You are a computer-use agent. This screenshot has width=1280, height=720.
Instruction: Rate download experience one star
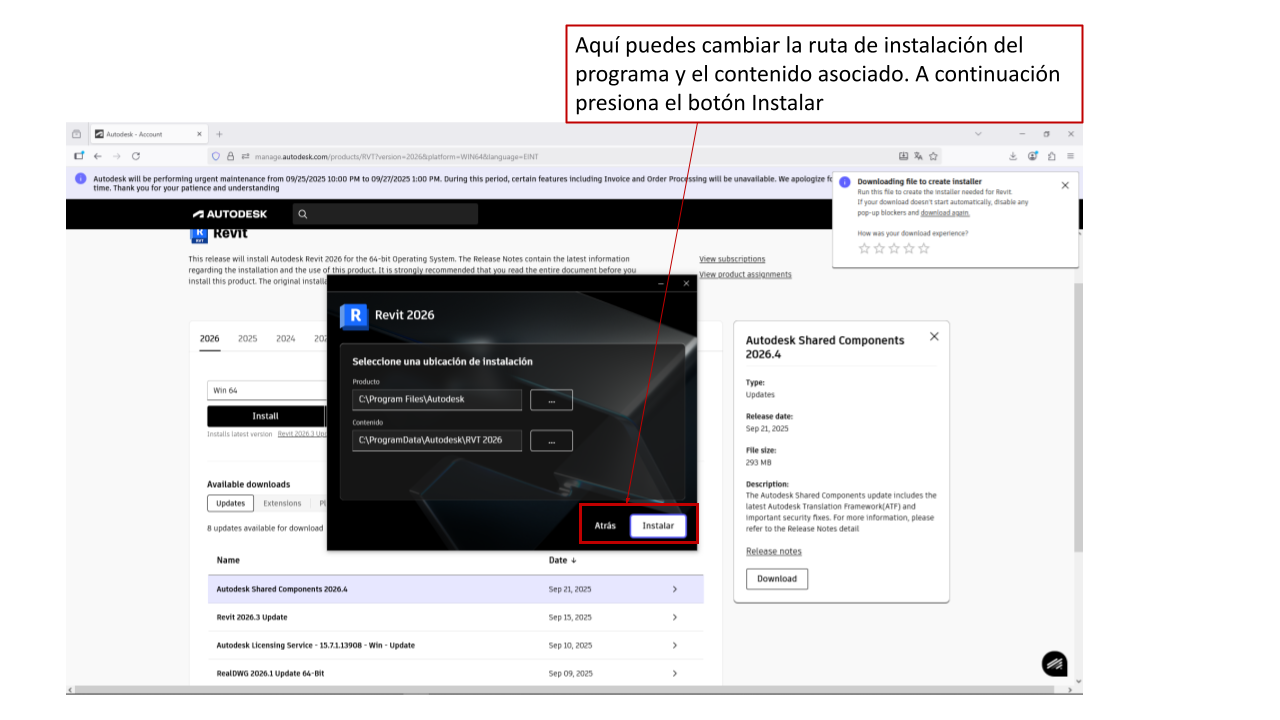(x=864, y=248)
